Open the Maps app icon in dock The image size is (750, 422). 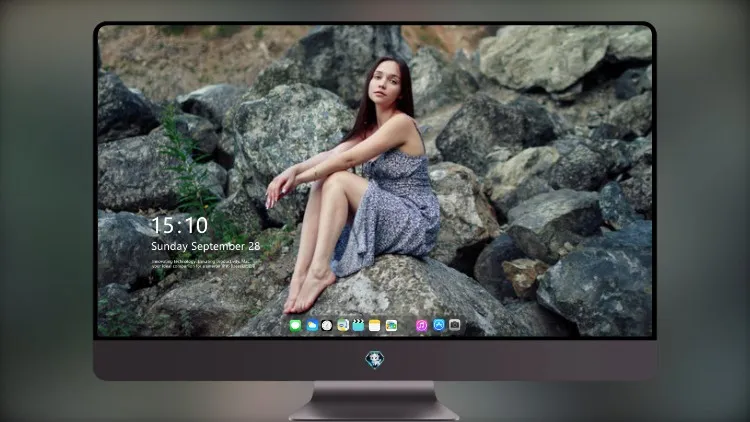coord(343,326)
